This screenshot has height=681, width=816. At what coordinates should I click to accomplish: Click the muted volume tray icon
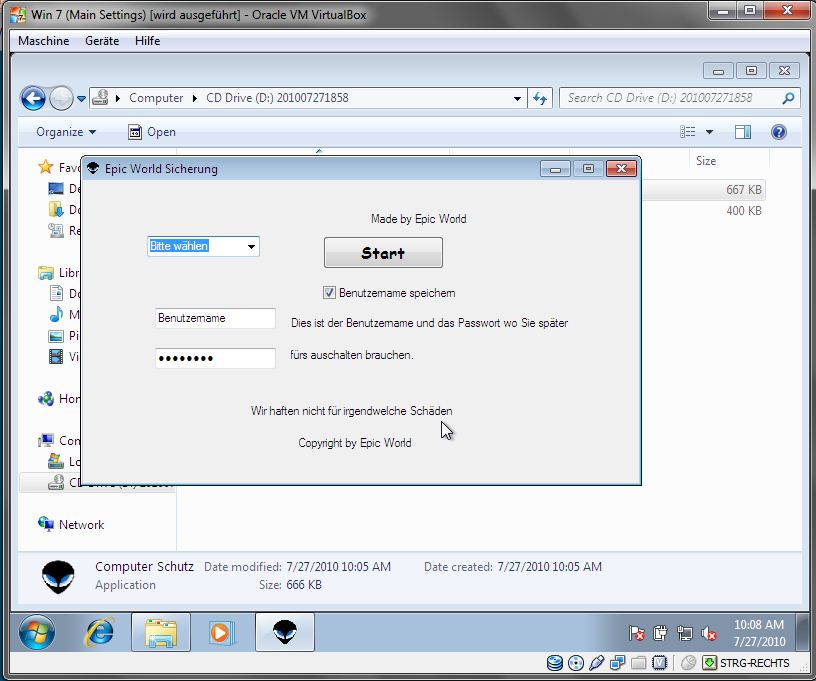click(x=709, y=632)
